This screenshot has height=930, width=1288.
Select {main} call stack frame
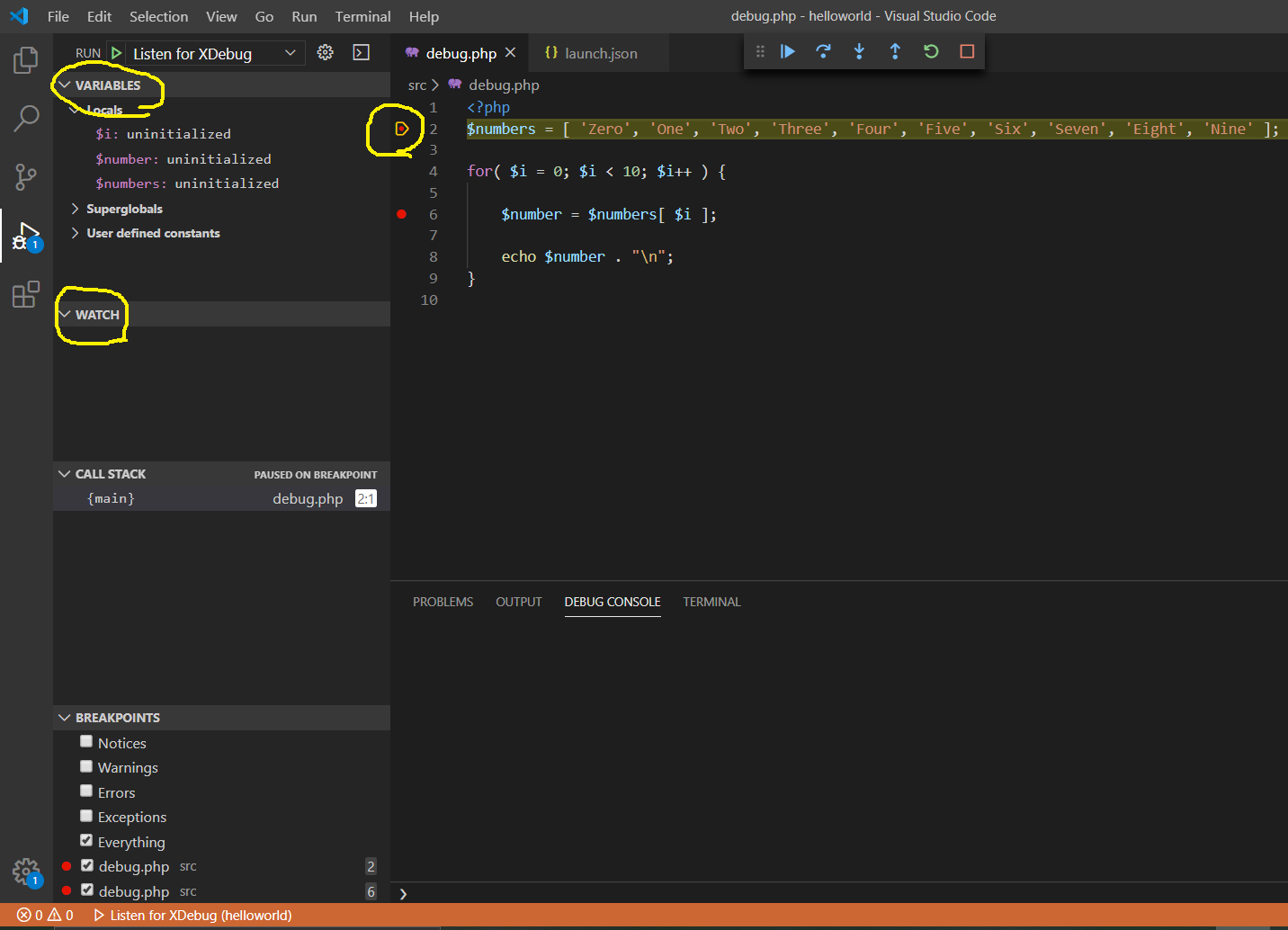click(x=222, y=498)
